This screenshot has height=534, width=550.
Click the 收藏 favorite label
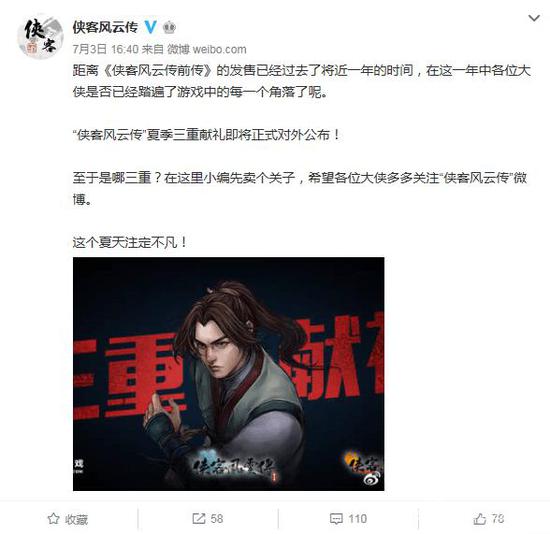pos(76,519)
